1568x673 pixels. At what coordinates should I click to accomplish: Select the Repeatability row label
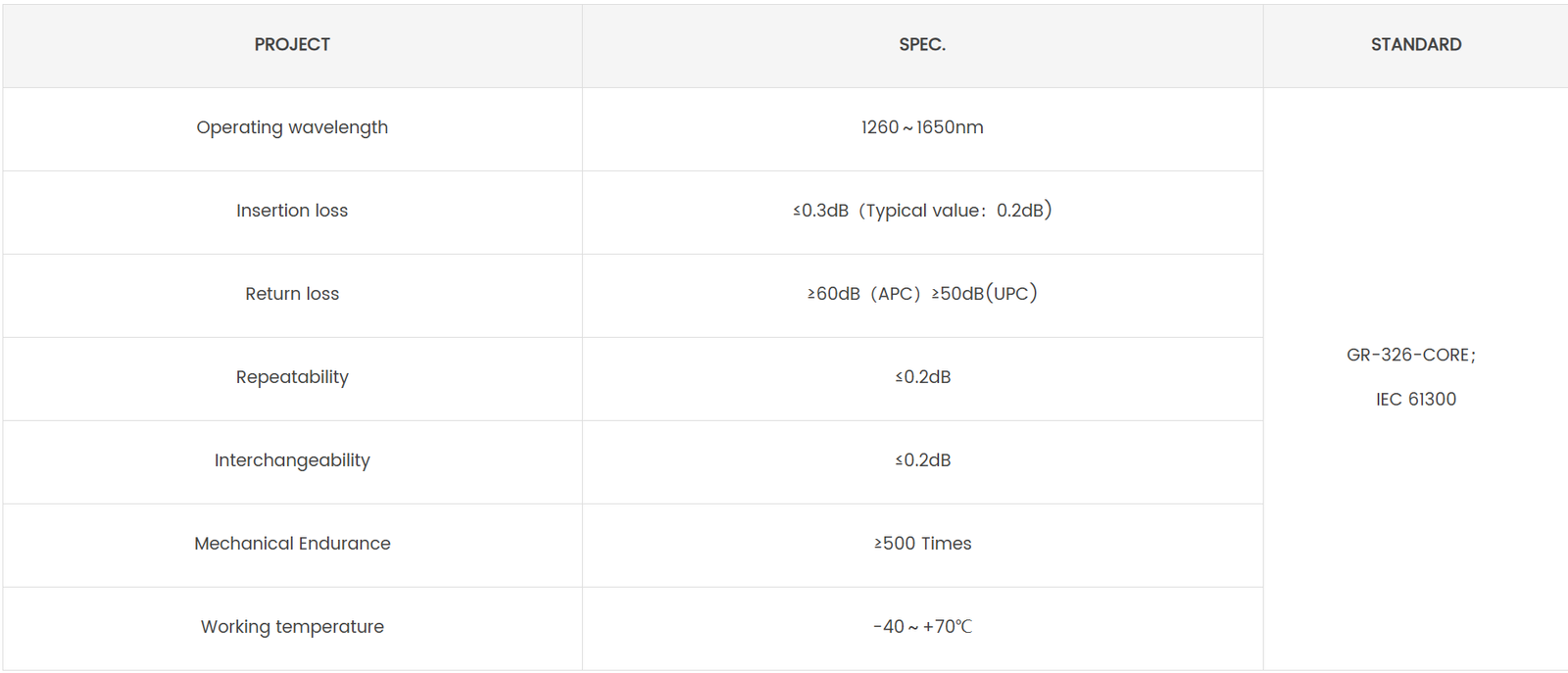coord(292,377)
